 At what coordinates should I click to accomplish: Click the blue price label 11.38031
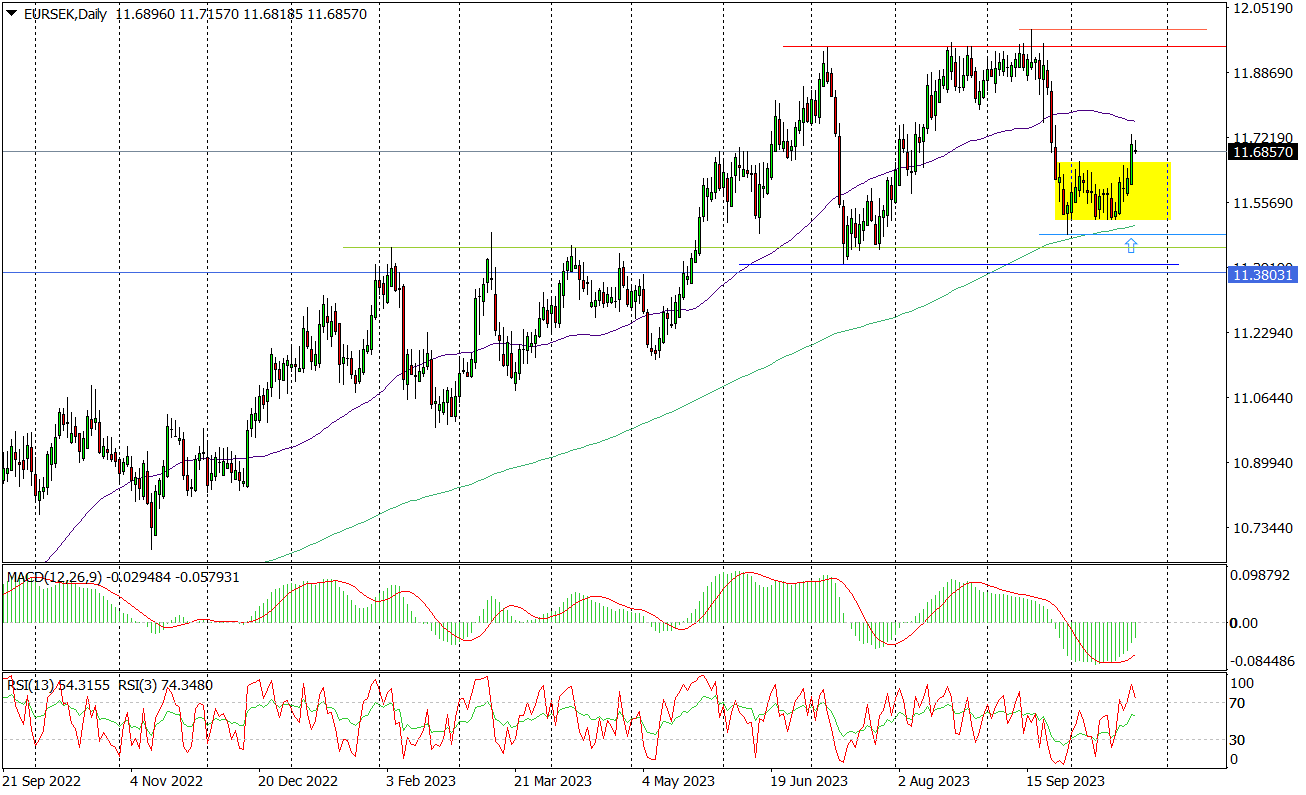click(1261, 273)
